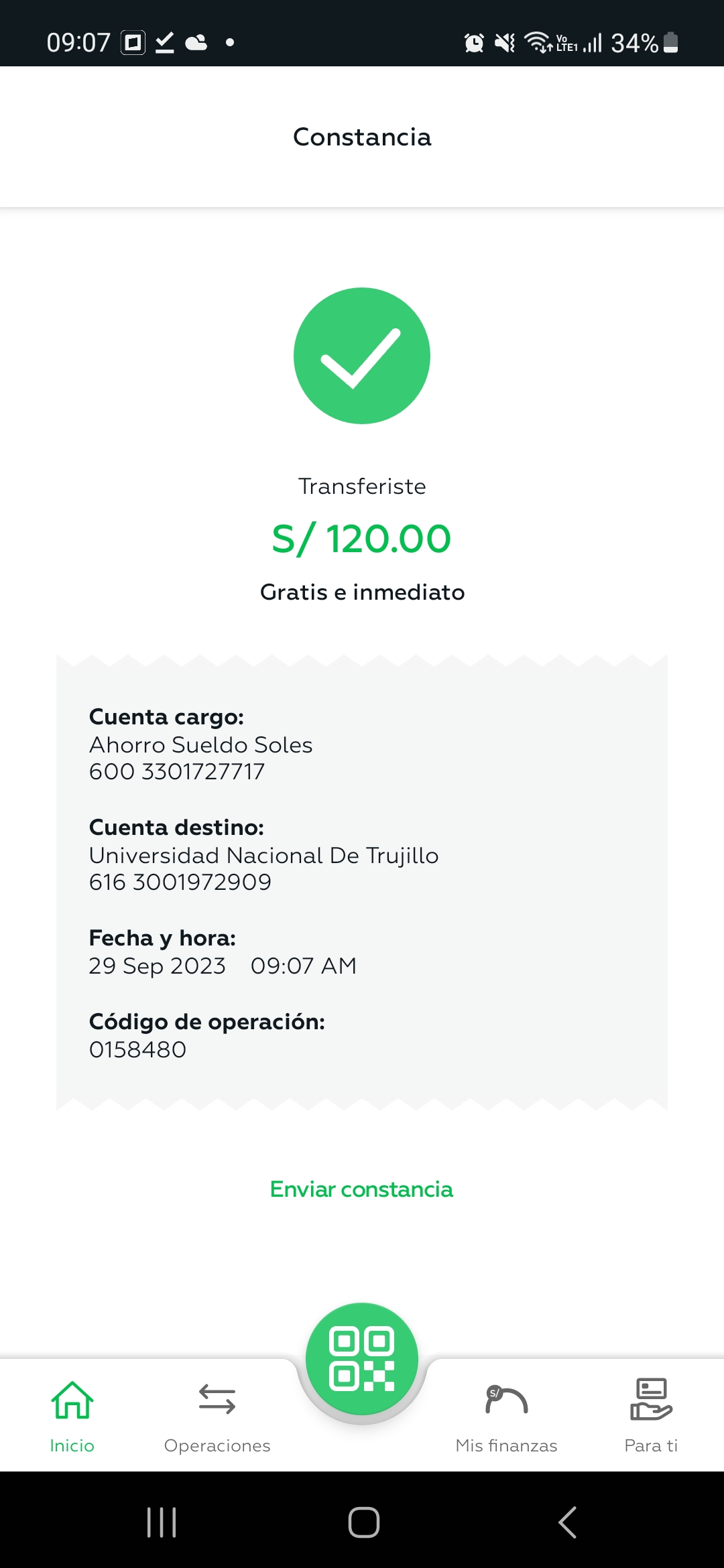Tap the alarm icon in status bar
Screen dimensions: 724x1568
click(x=474, y=43)
